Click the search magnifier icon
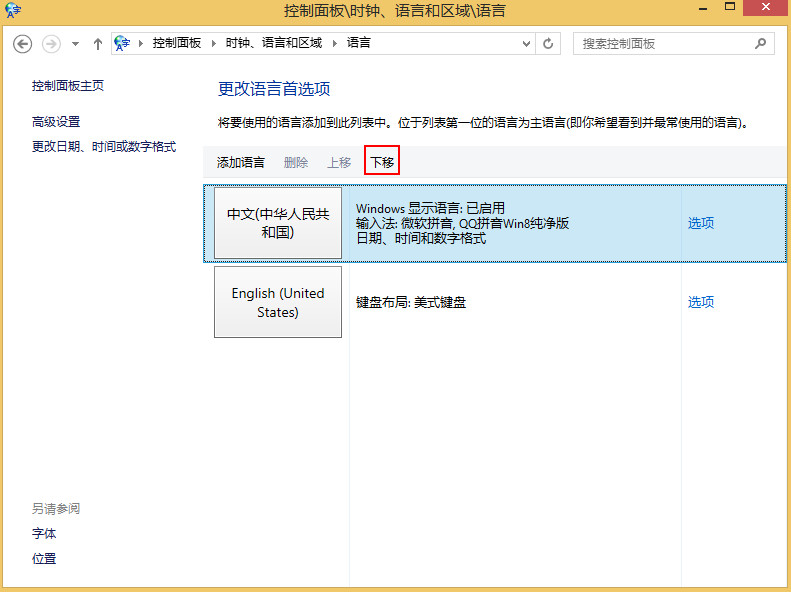Viewport: 791px width, 592px height. 760,44
